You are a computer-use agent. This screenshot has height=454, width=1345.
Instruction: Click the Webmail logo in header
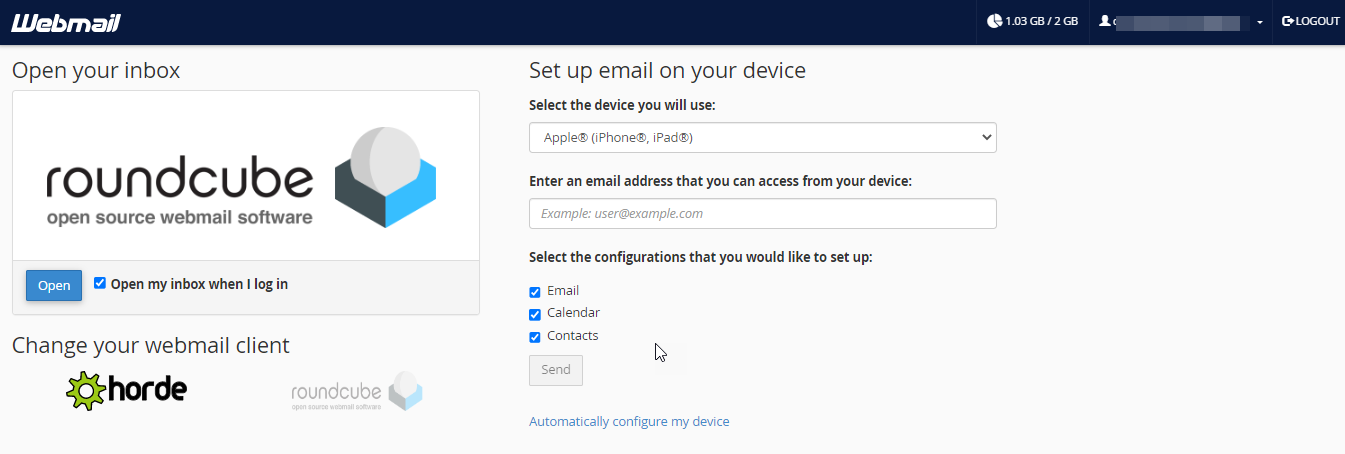(66, 22)
